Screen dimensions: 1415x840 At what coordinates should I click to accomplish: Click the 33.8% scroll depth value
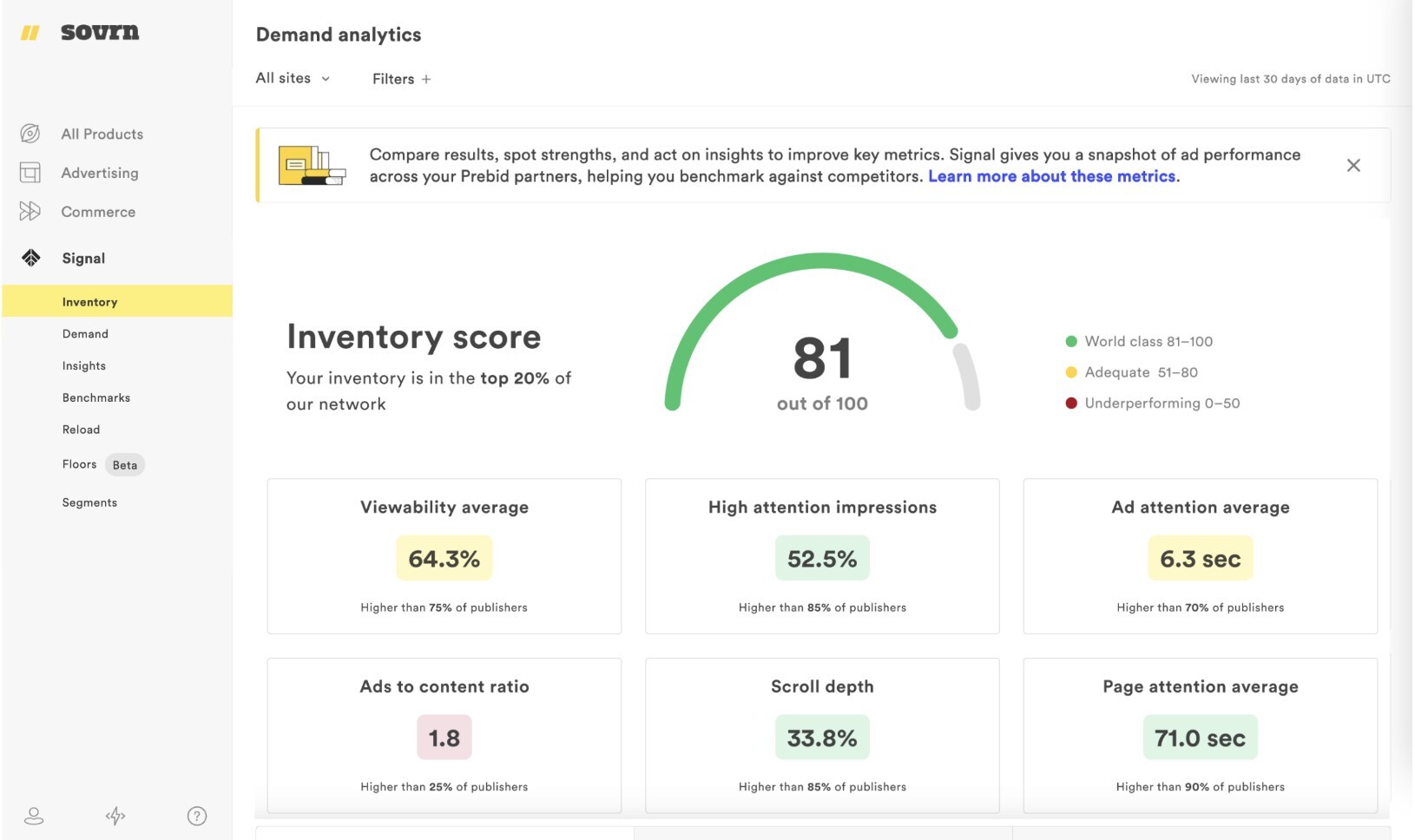[822, 738]
